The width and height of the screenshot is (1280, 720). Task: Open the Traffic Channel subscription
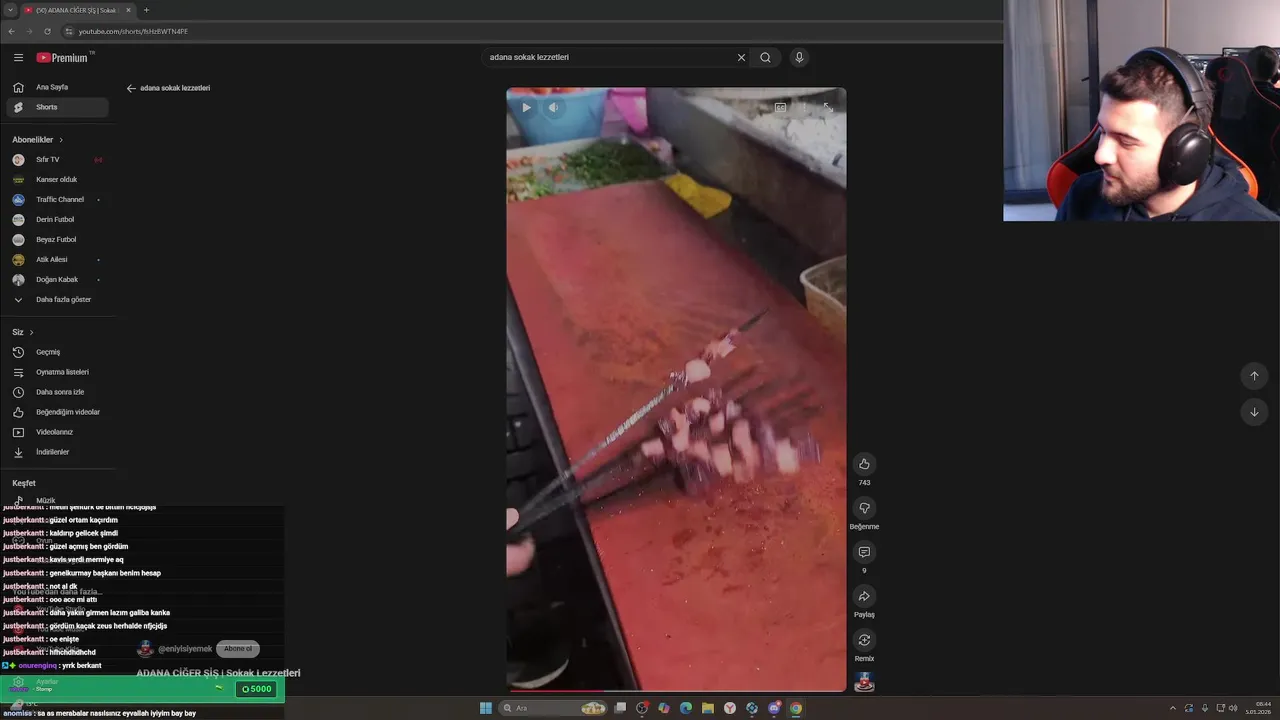(x=57, y=200)
